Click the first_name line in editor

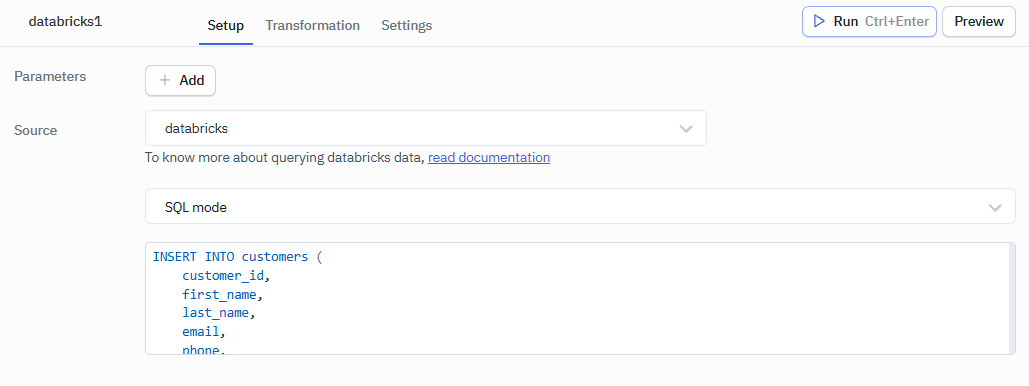222,294
